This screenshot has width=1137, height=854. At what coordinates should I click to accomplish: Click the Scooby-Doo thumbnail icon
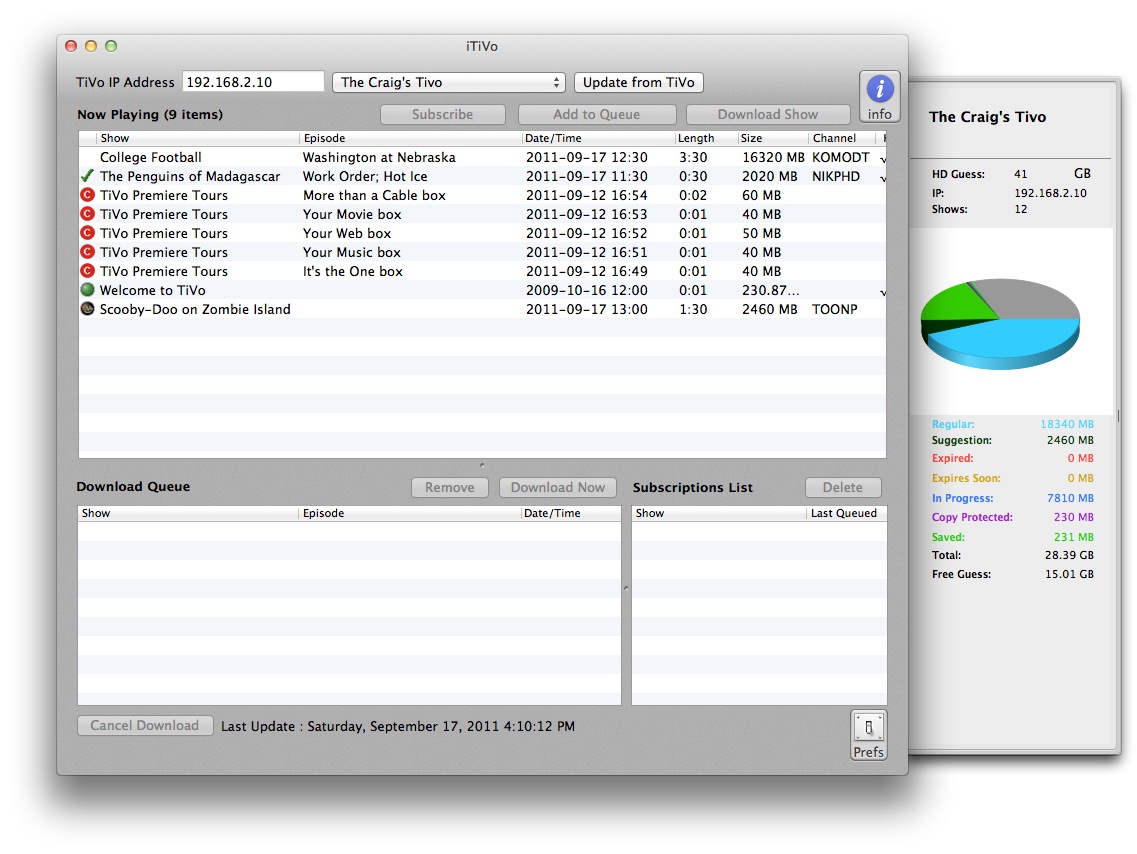(x=86, y=309)
